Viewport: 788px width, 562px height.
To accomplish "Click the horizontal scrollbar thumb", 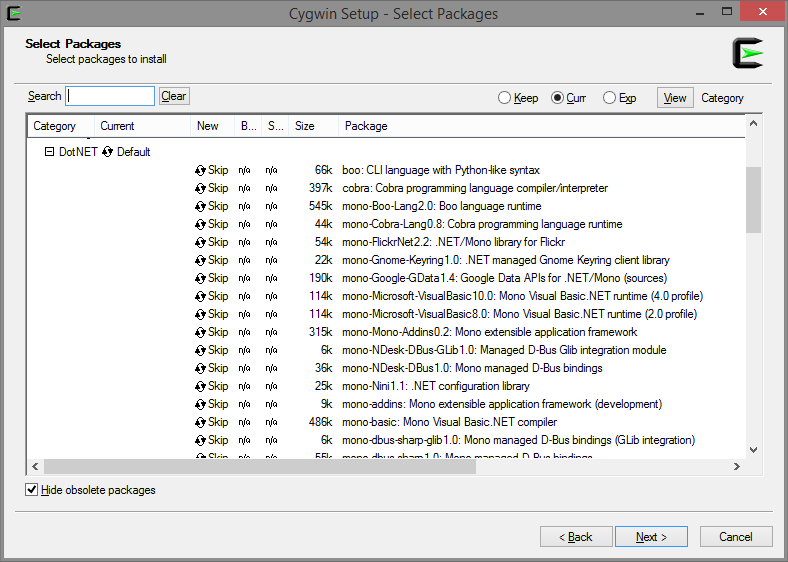I will tap(260, 466).
